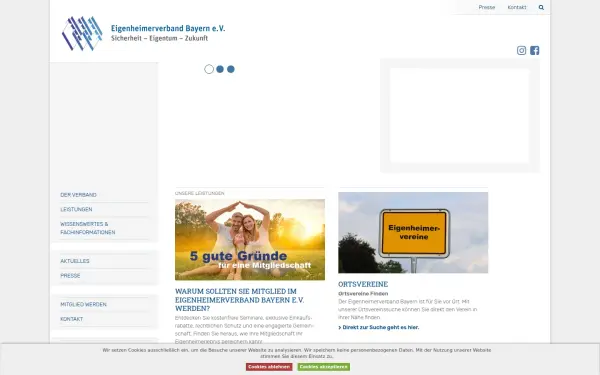Click the Eigenheimerverband Bayern e.V. title text
Image resolution: width=600 pixels, height=375 pixels.
(x=168, y=28)
